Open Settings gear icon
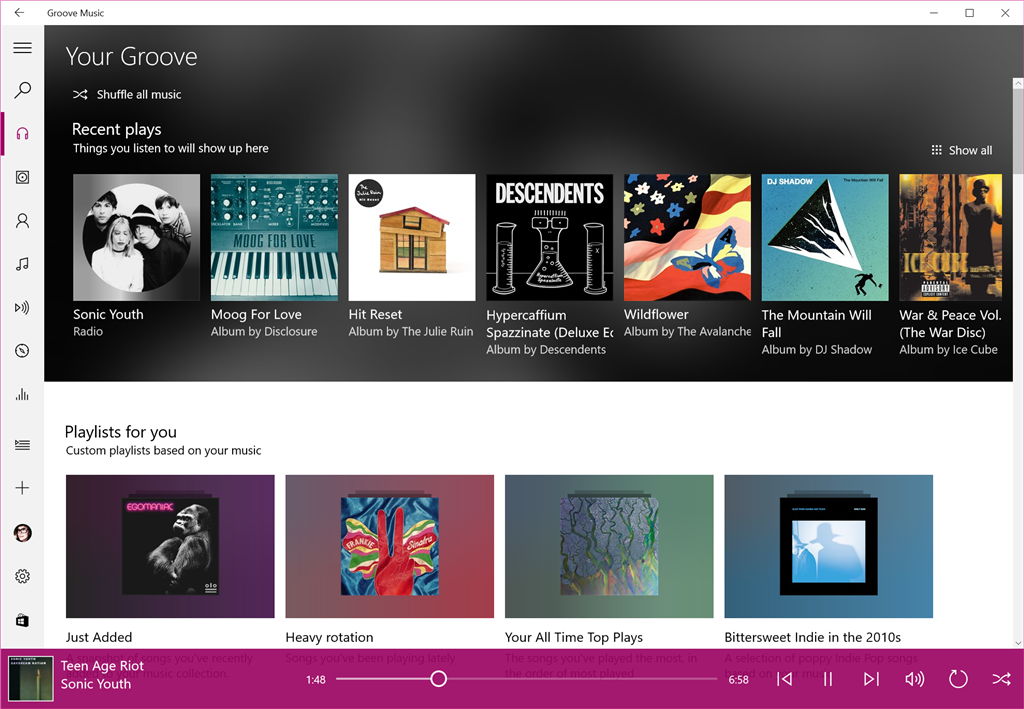Screen dimensions: 1024x709 point(22,576)
